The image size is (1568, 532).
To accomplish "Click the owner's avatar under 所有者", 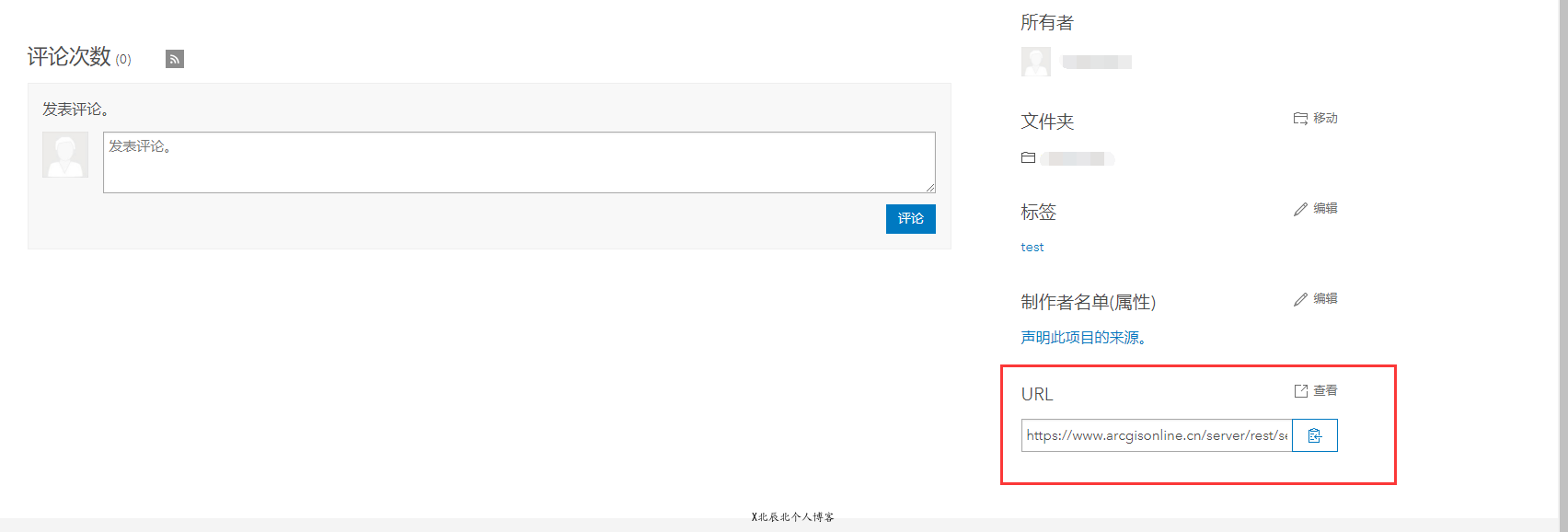I will point(1035,62).
